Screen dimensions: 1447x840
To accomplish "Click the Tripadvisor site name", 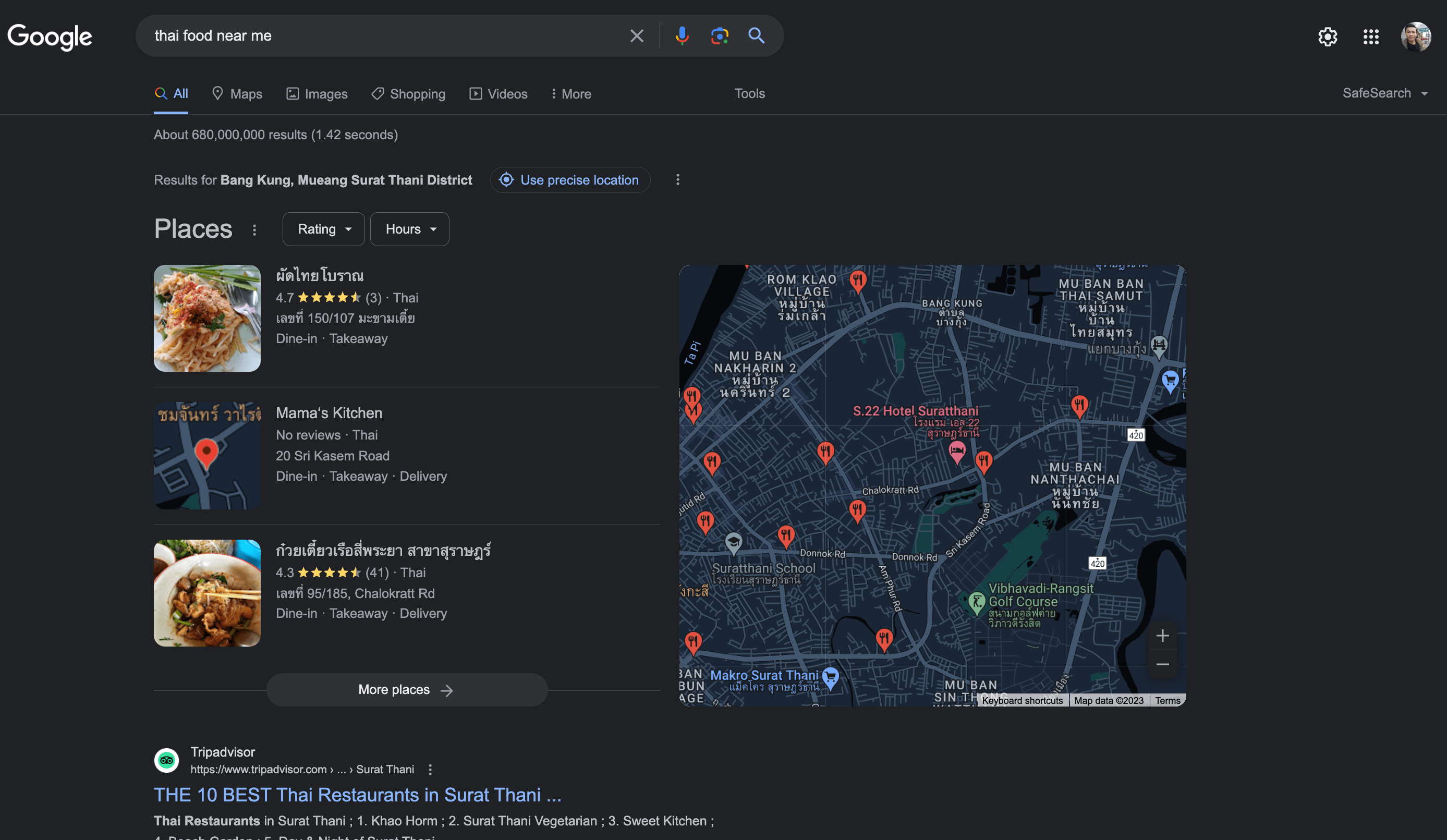I will point(223,751).
